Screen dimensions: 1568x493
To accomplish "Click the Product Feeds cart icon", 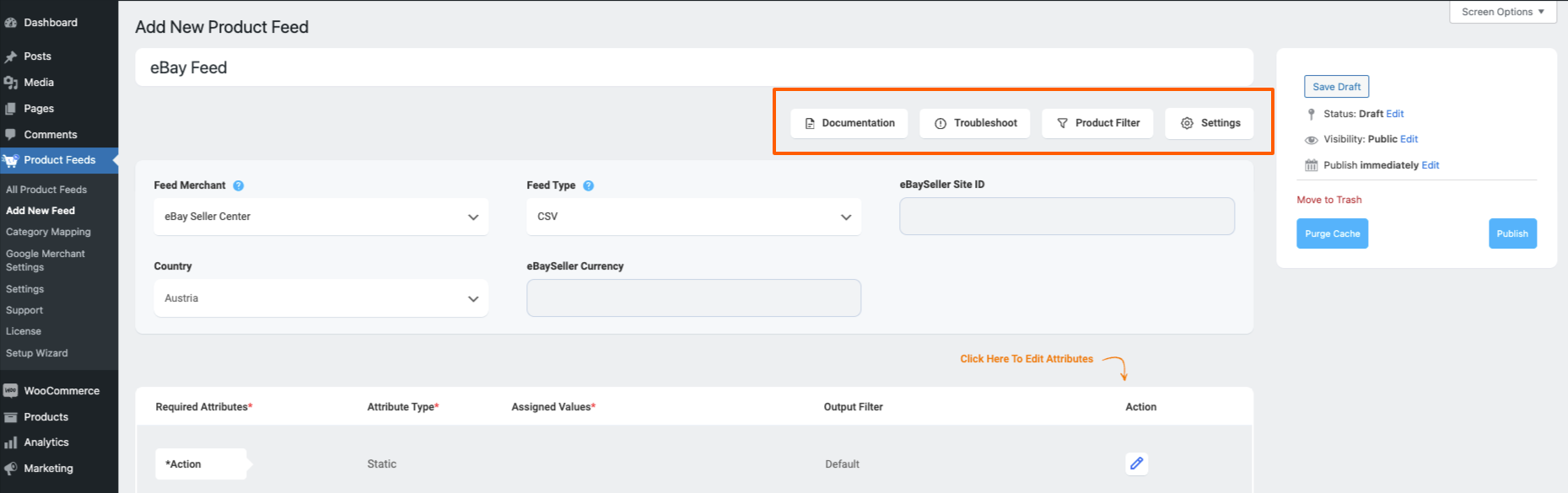I will [11, 160].
